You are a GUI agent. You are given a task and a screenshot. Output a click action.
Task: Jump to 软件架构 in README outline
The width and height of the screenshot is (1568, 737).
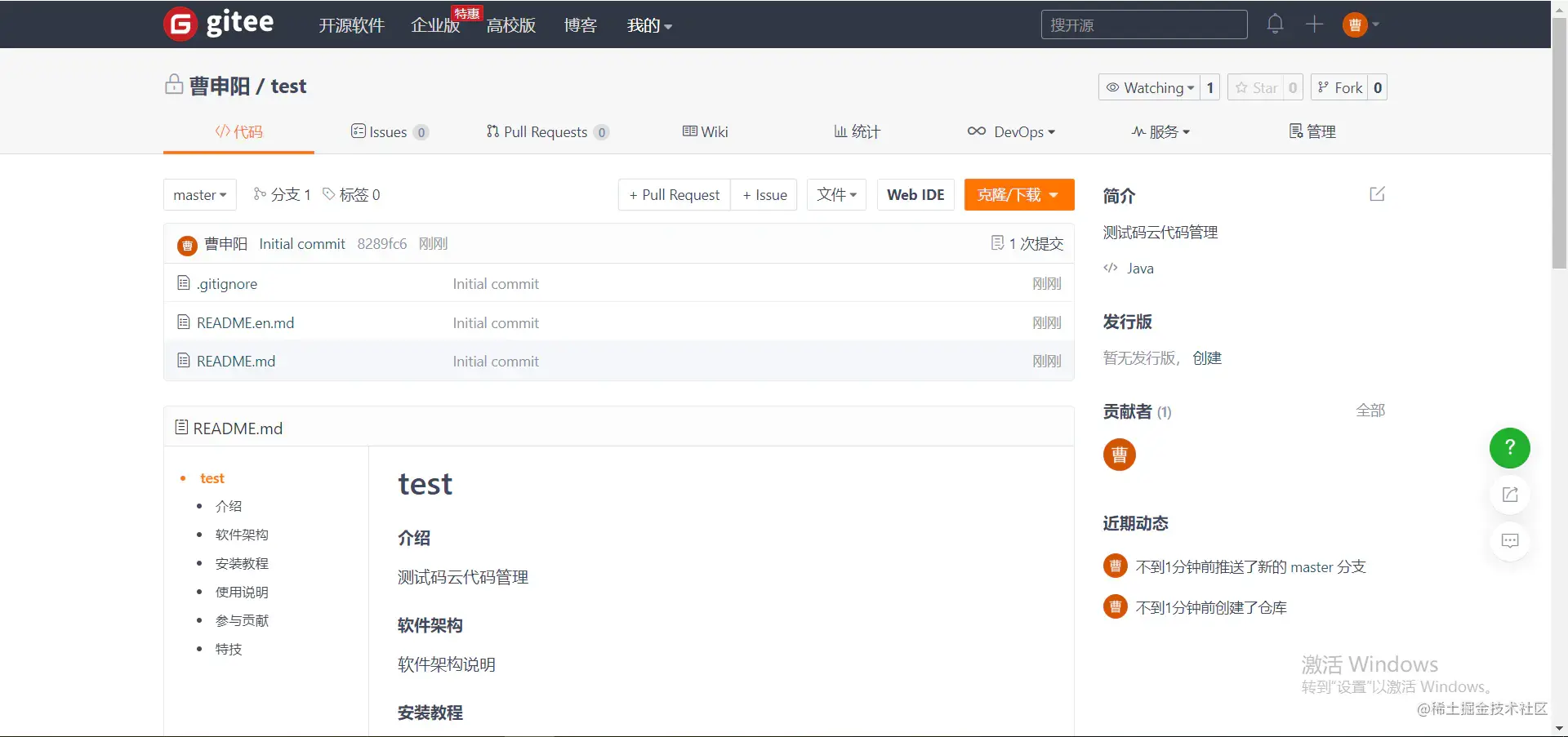242,535
